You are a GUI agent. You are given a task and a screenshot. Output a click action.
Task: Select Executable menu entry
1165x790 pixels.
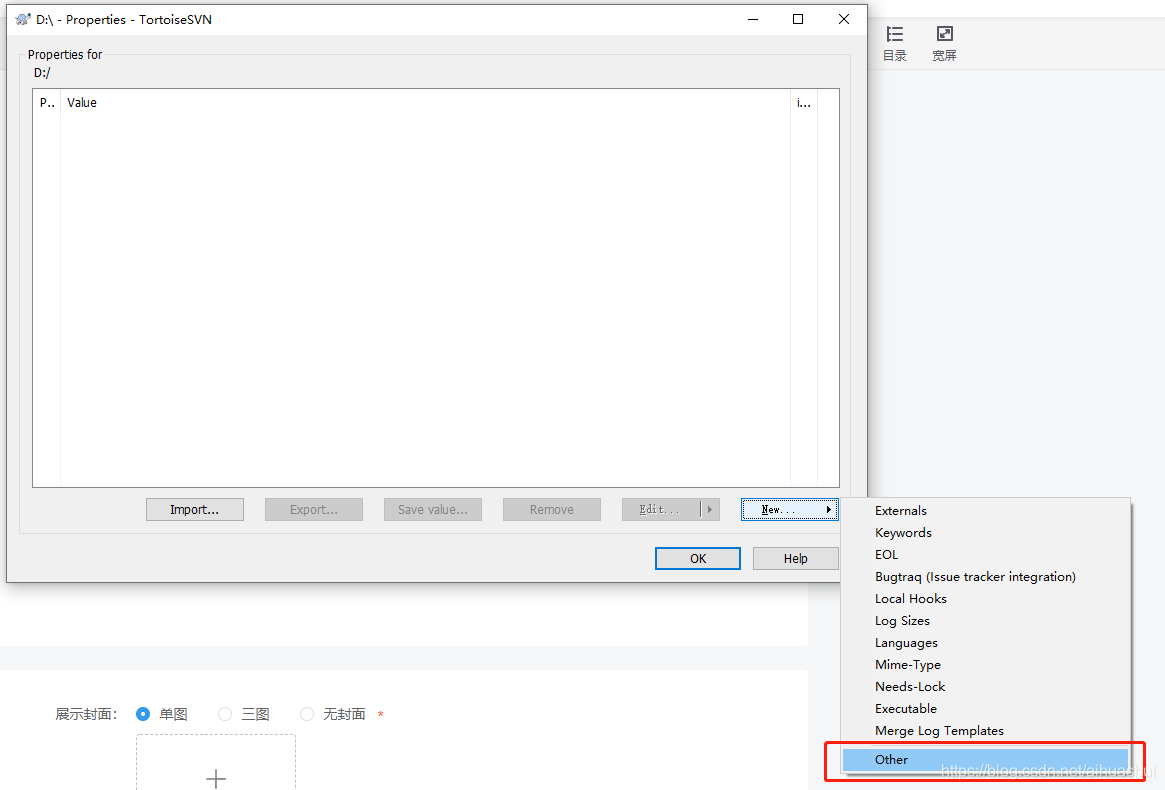pos(986,708)
